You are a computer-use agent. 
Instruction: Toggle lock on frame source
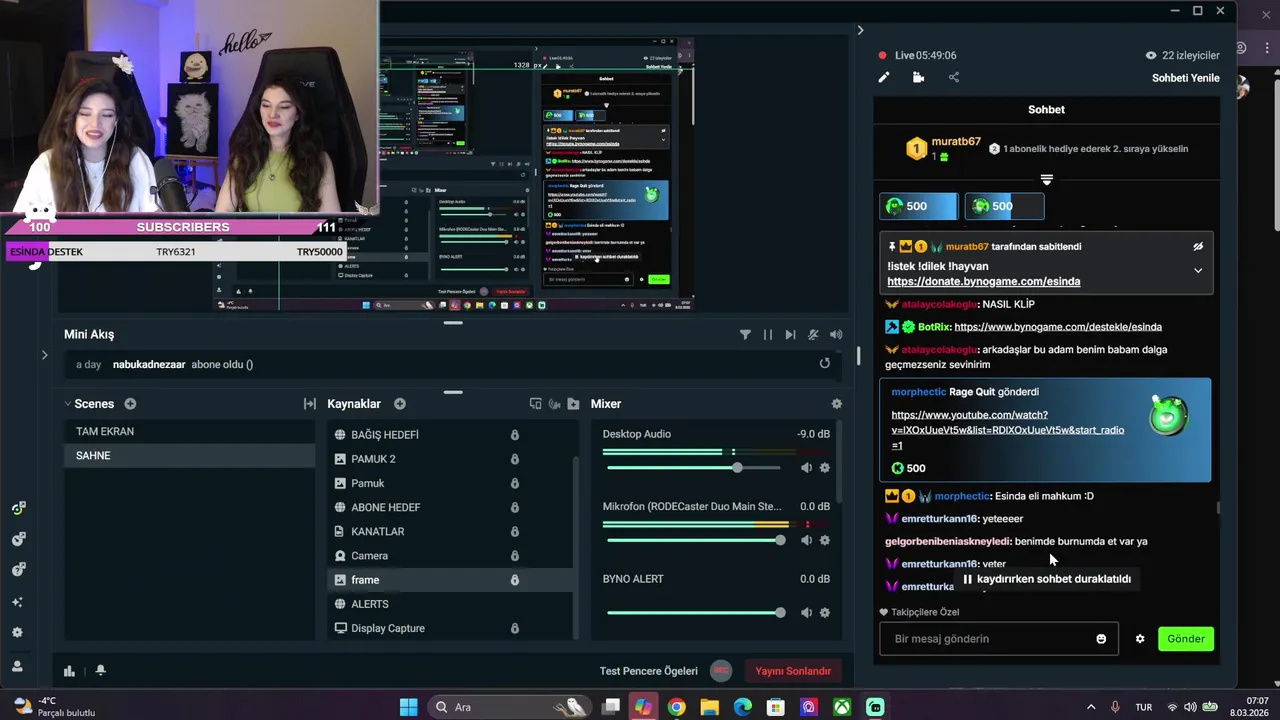[x=515, y=580]
